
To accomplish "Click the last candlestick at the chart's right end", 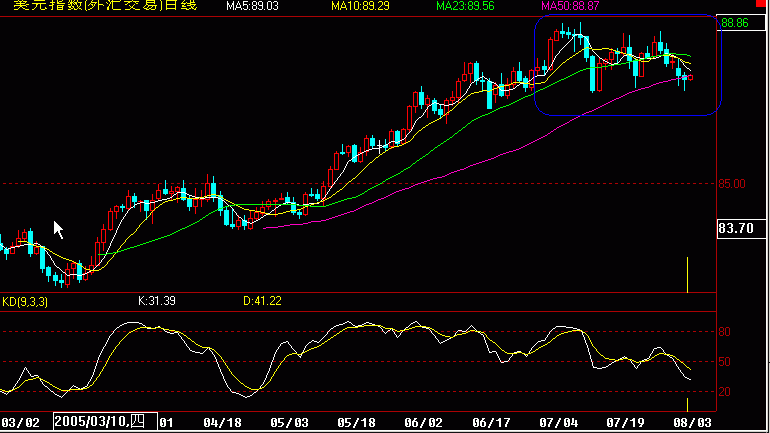I will coord(691,78).
